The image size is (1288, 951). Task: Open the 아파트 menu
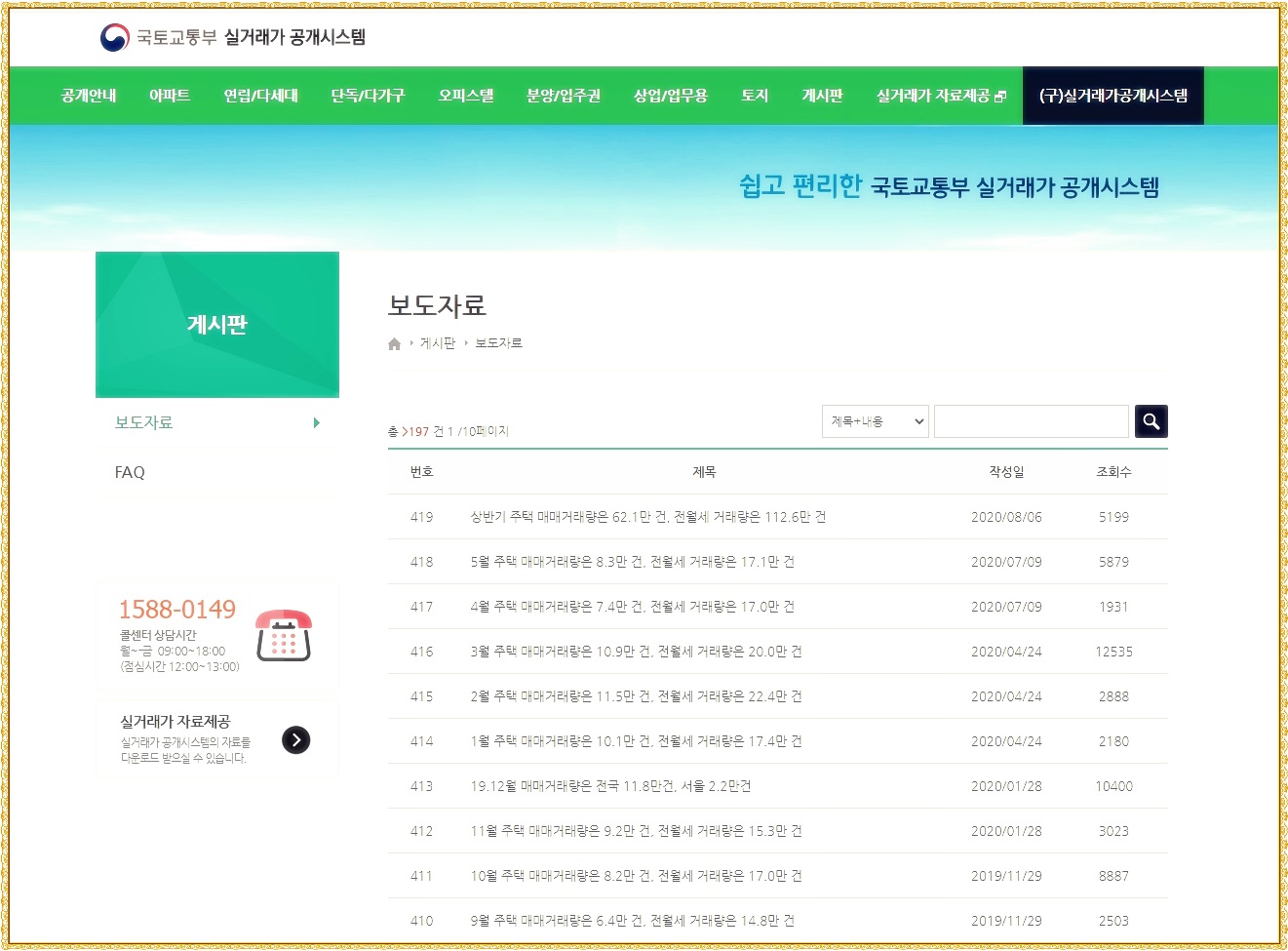[x=170, y=96]
